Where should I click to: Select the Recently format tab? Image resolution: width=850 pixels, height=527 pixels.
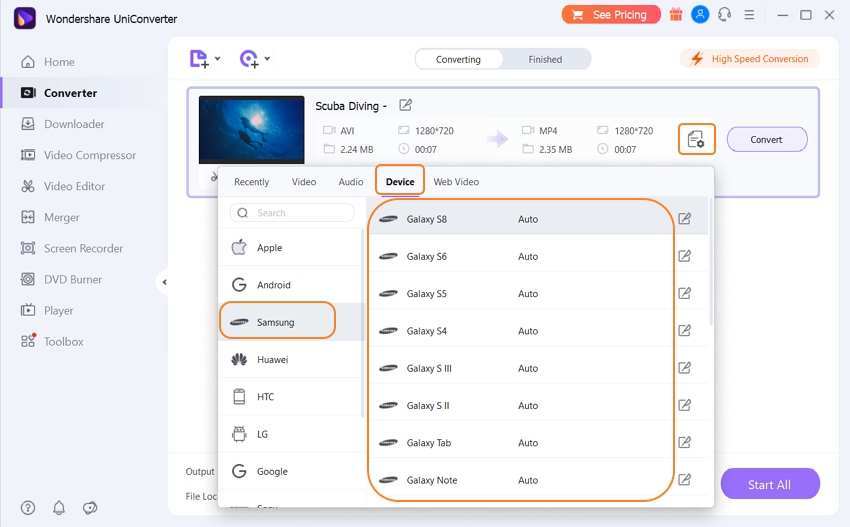click(x=252, y=182)
